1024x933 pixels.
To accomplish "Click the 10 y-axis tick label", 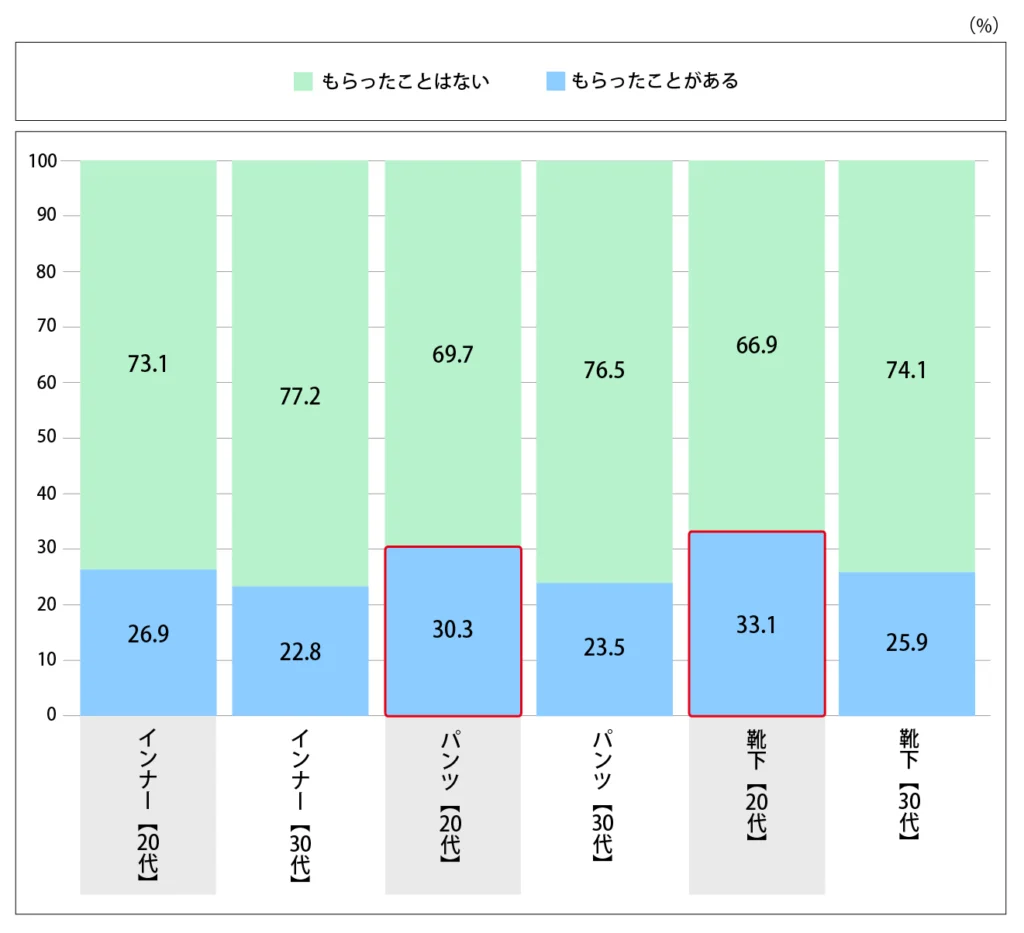I will pos(46,659).
